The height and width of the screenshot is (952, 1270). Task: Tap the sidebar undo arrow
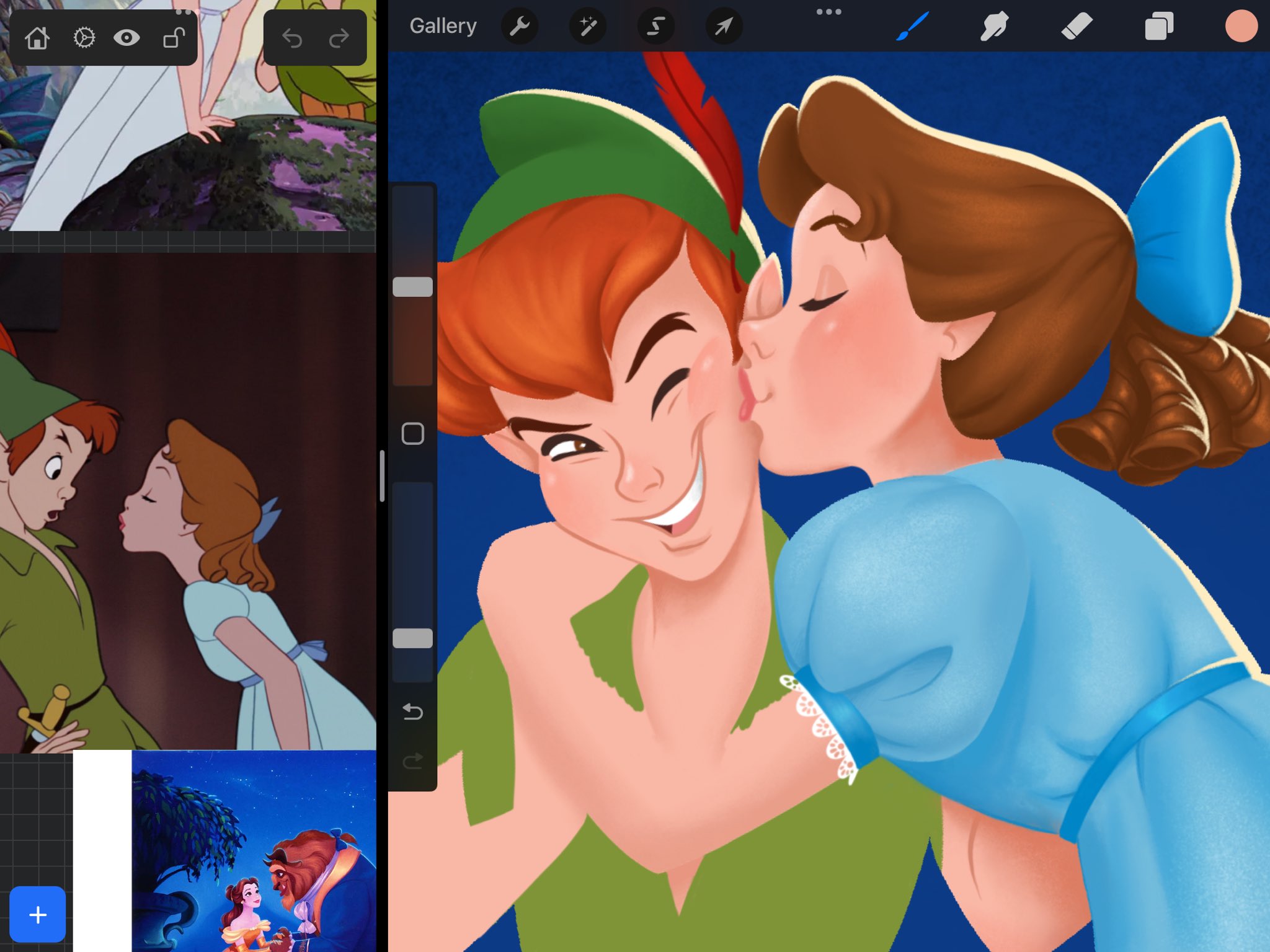412,712
